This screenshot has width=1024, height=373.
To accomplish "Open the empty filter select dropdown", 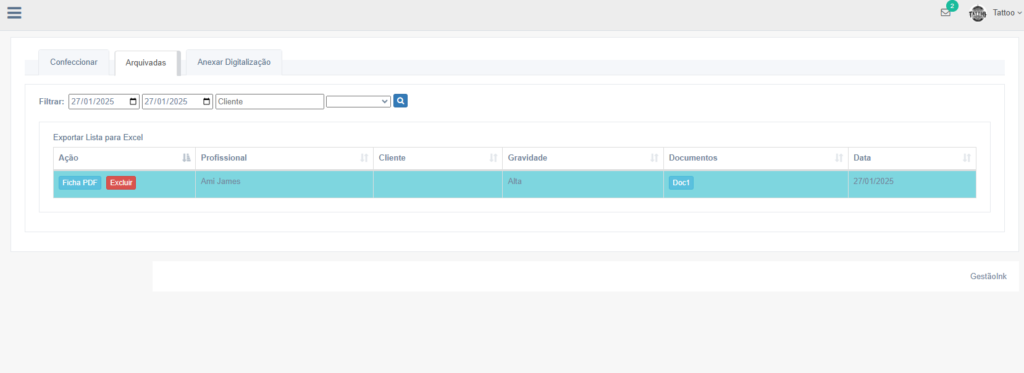I will 359,101.
